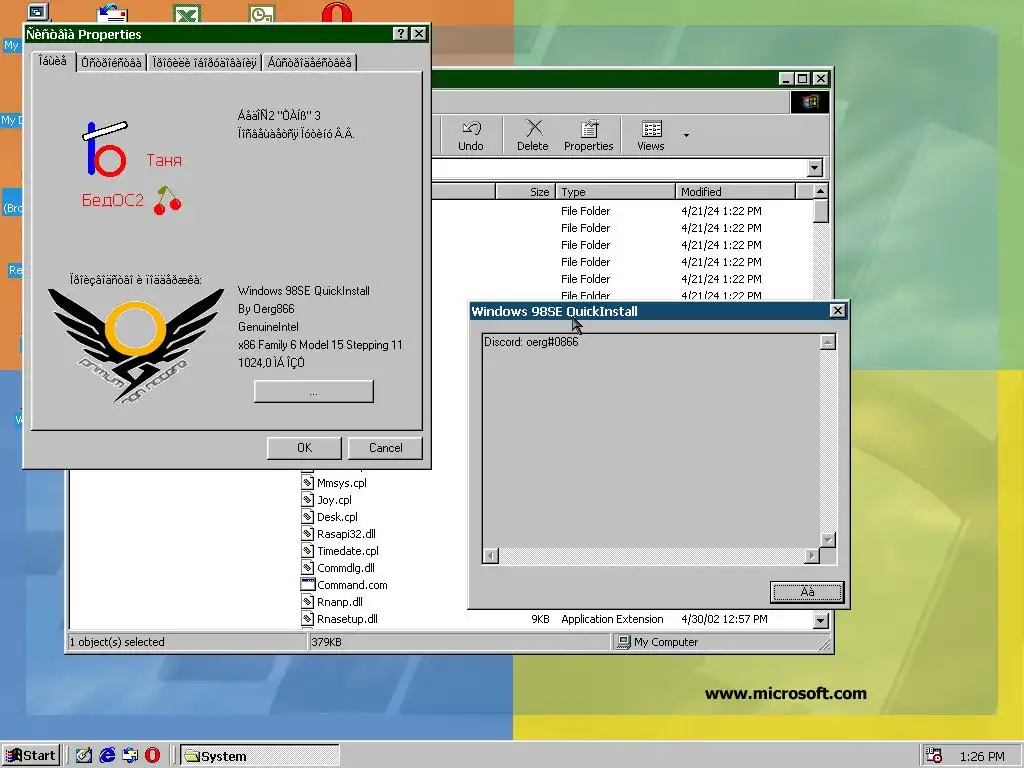Image resolution: width=1024 pixels, height=768 pixels.
Task: Click the Explorer scrollbar up arrow
Action: 821,191
